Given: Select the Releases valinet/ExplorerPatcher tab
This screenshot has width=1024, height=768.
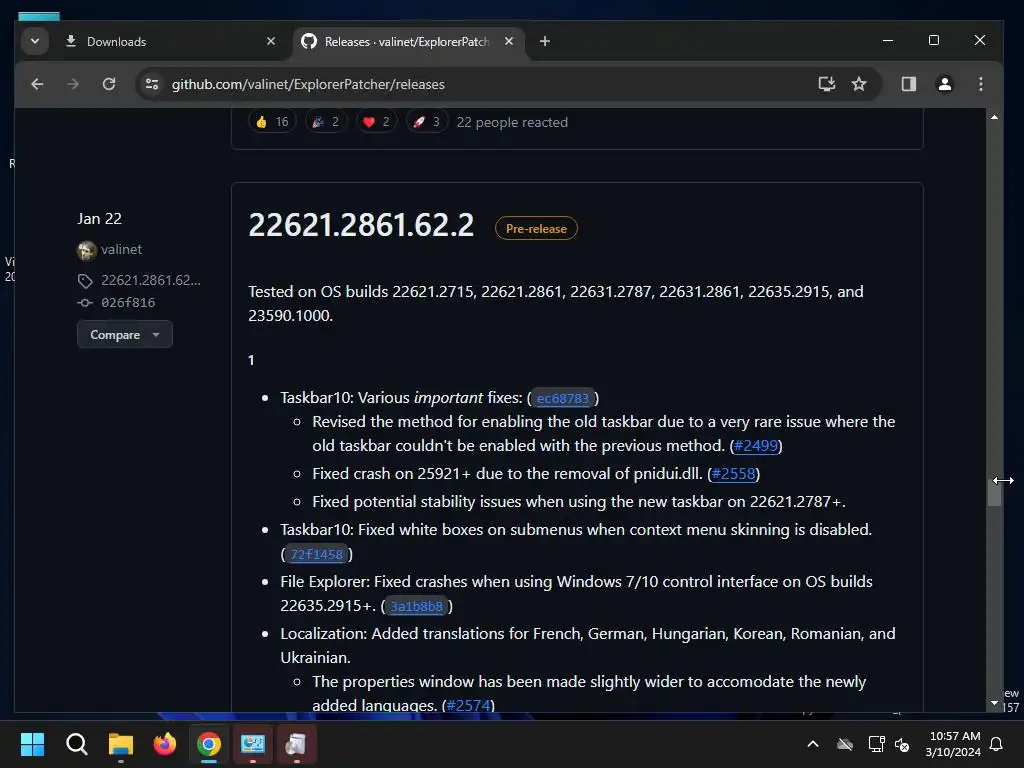Looking at the screenshot, I should point(408,41).
